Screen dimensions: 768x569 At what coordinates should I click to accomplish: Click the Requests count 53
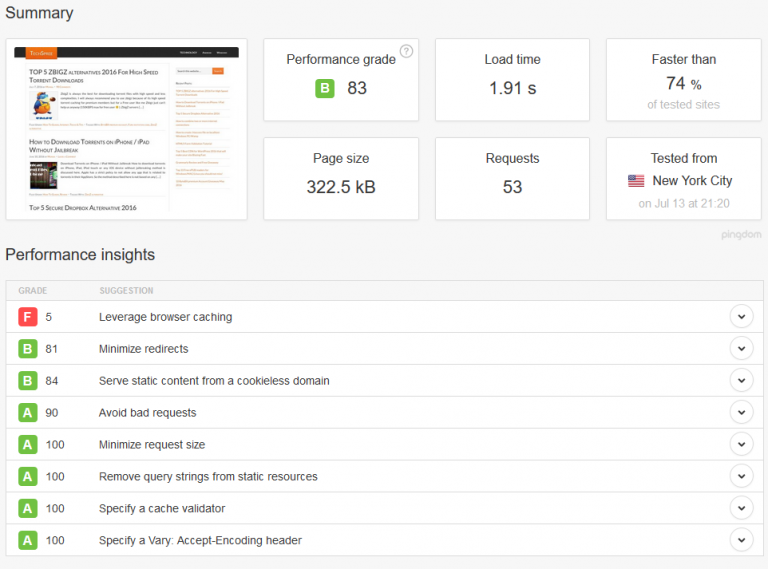[x=512, y=187]
